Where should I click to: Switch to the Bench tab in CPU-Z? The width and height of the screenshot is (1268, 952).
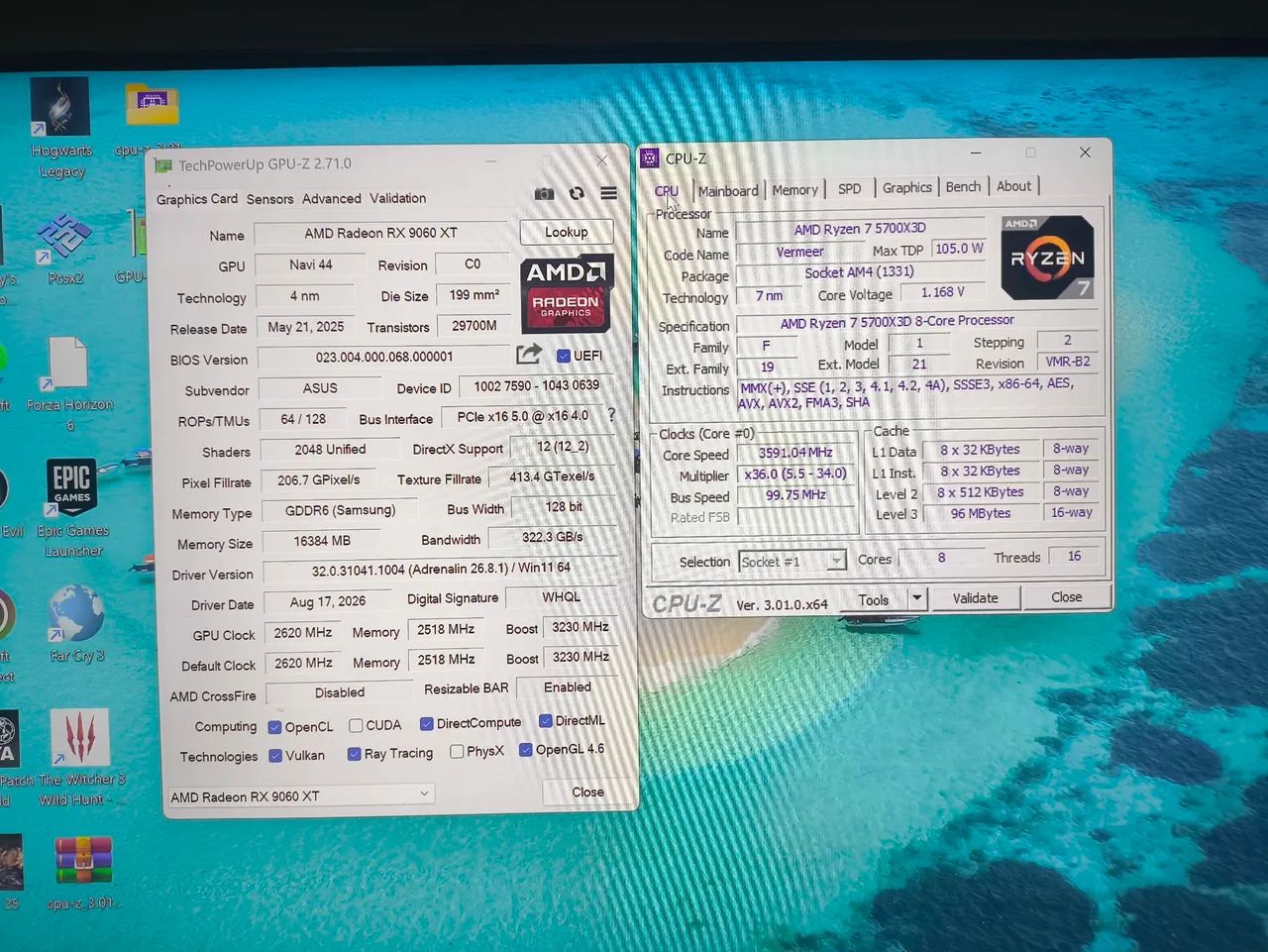pos(963,186)
